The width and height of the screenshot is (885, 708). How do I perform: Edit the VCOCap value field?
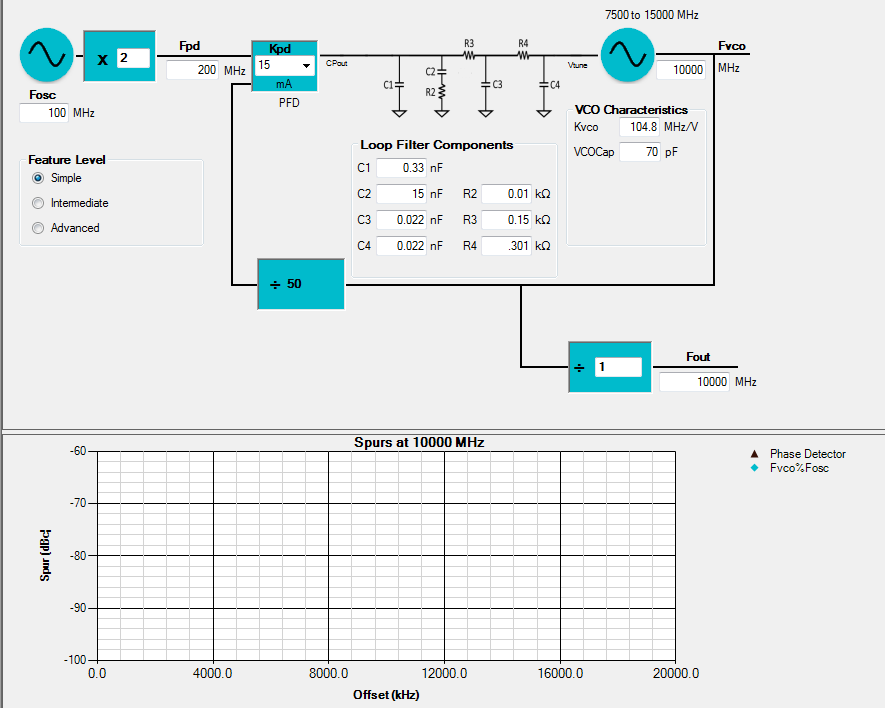[x=639, y=152]
